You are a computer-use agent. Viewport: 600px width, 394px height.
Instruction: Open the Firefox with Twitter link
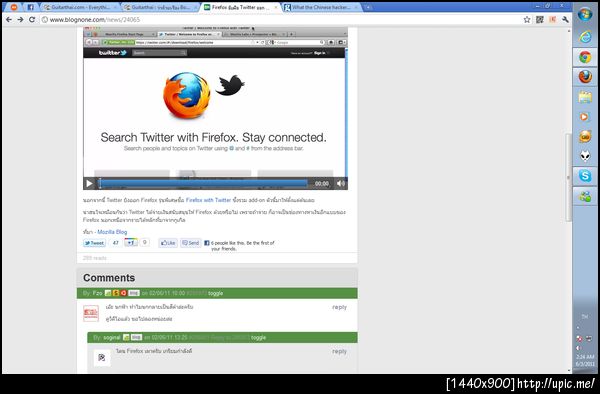(x=208, y=200)
